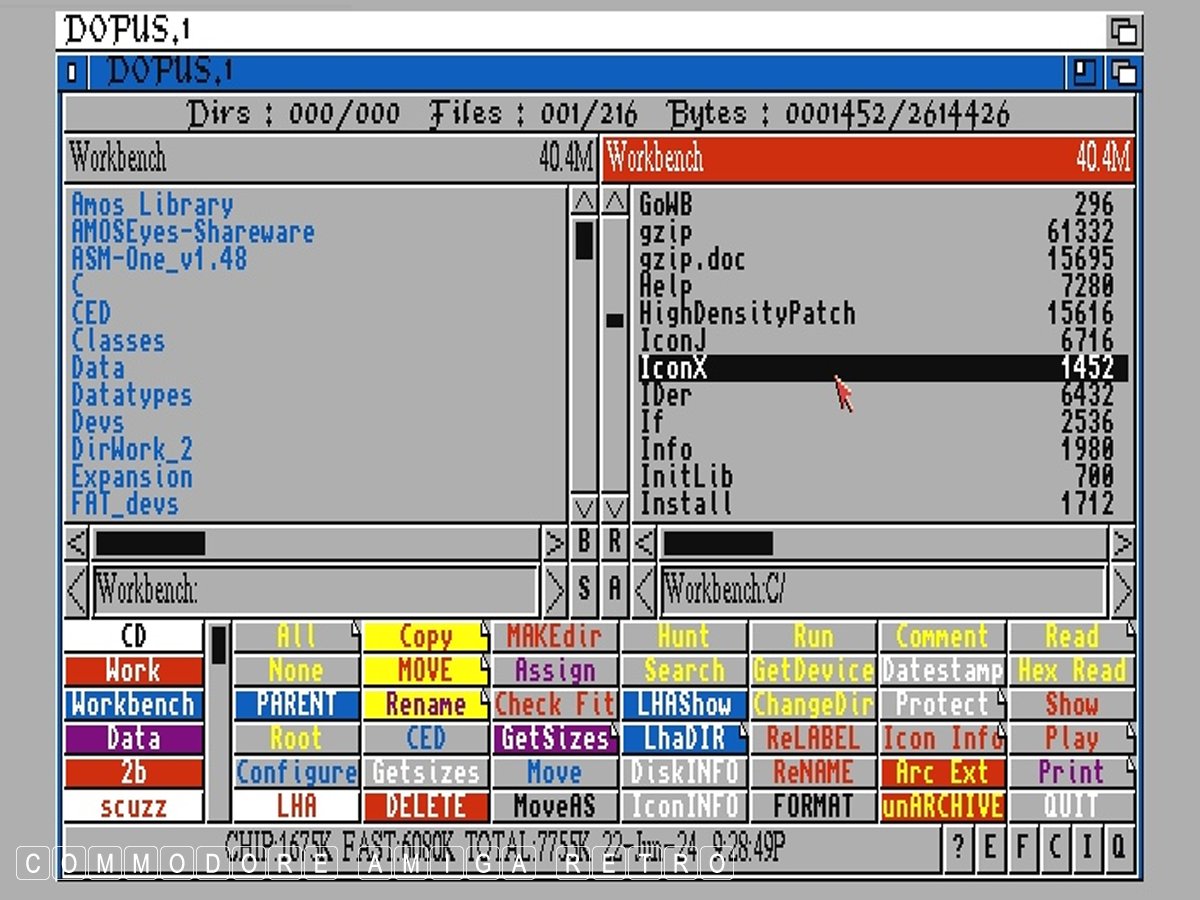Select the 'Workbench' drive button

[133, 705]
